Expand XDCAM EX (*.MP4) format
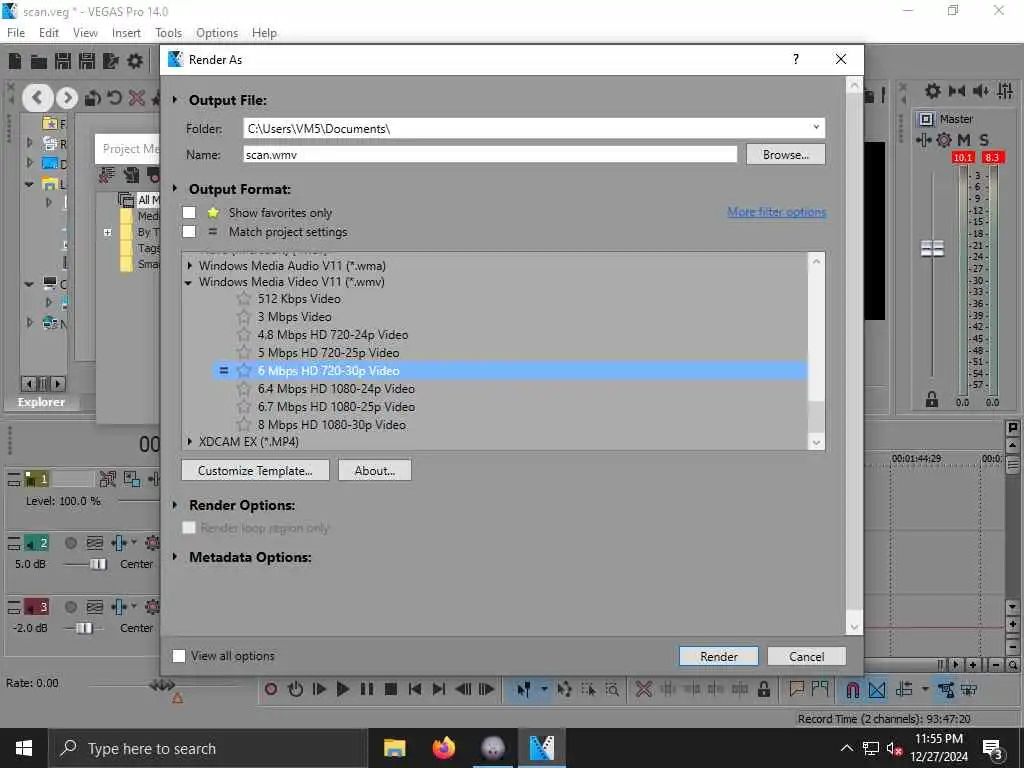The height and width of the screenshot is (768, 1024). pyautogui.click(x=189, y=441)
